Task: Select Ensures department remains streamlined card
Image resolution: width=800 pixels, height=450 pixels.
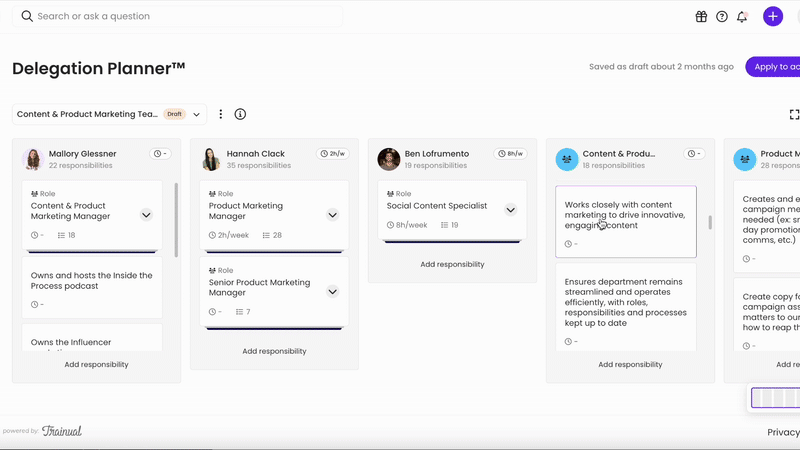Action: click(x=626, y=307)
